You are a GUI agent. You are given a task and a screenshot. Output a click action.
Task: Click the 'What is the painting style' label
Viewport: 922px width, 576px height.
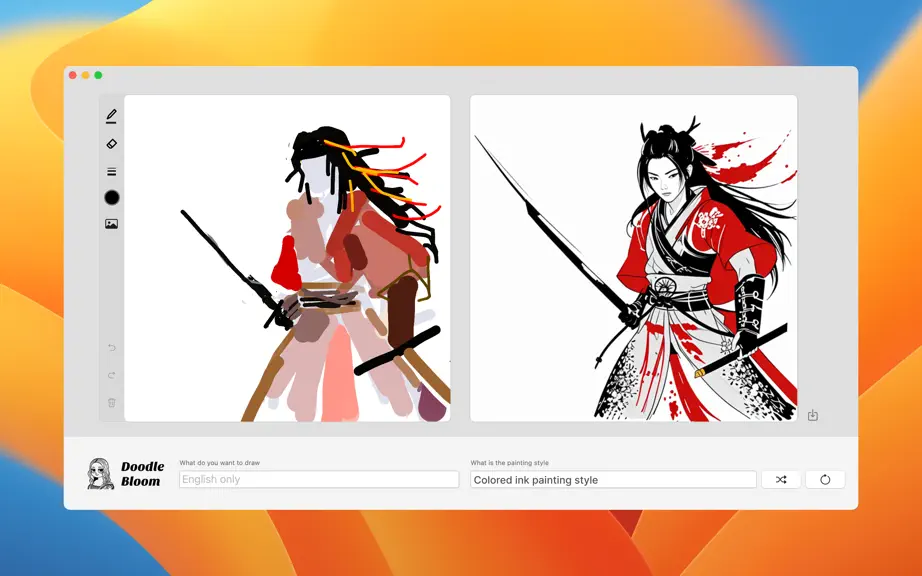coord(509,463)
